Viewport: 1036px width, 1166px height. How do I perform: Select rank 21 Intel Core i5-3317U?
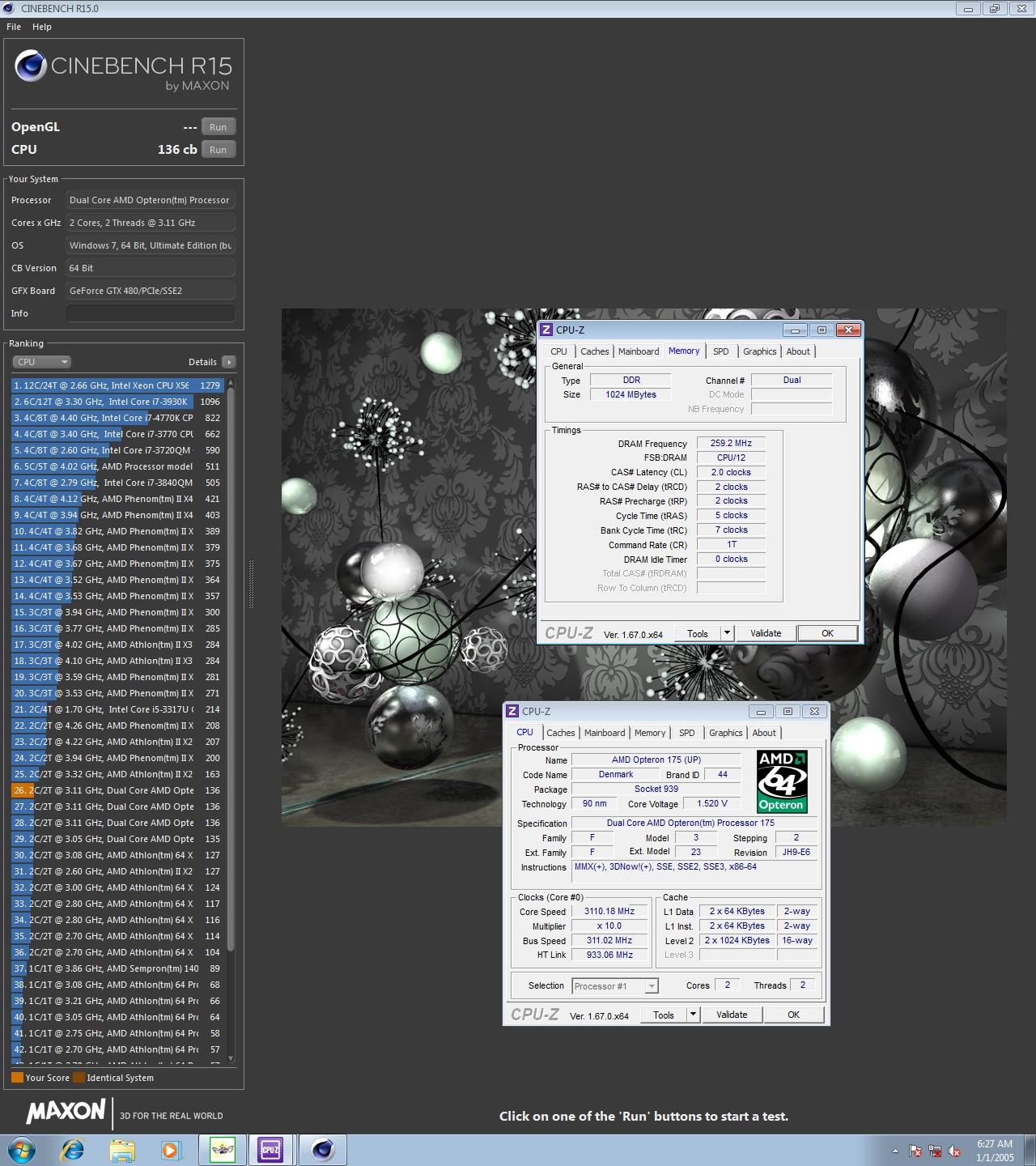117,709
